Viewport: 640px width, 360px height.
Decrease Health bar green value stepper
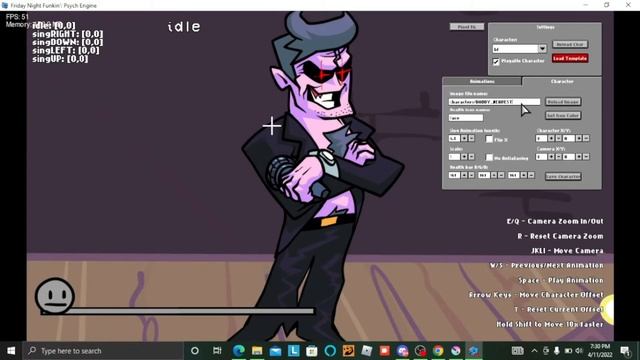click(x=501, y=175)
